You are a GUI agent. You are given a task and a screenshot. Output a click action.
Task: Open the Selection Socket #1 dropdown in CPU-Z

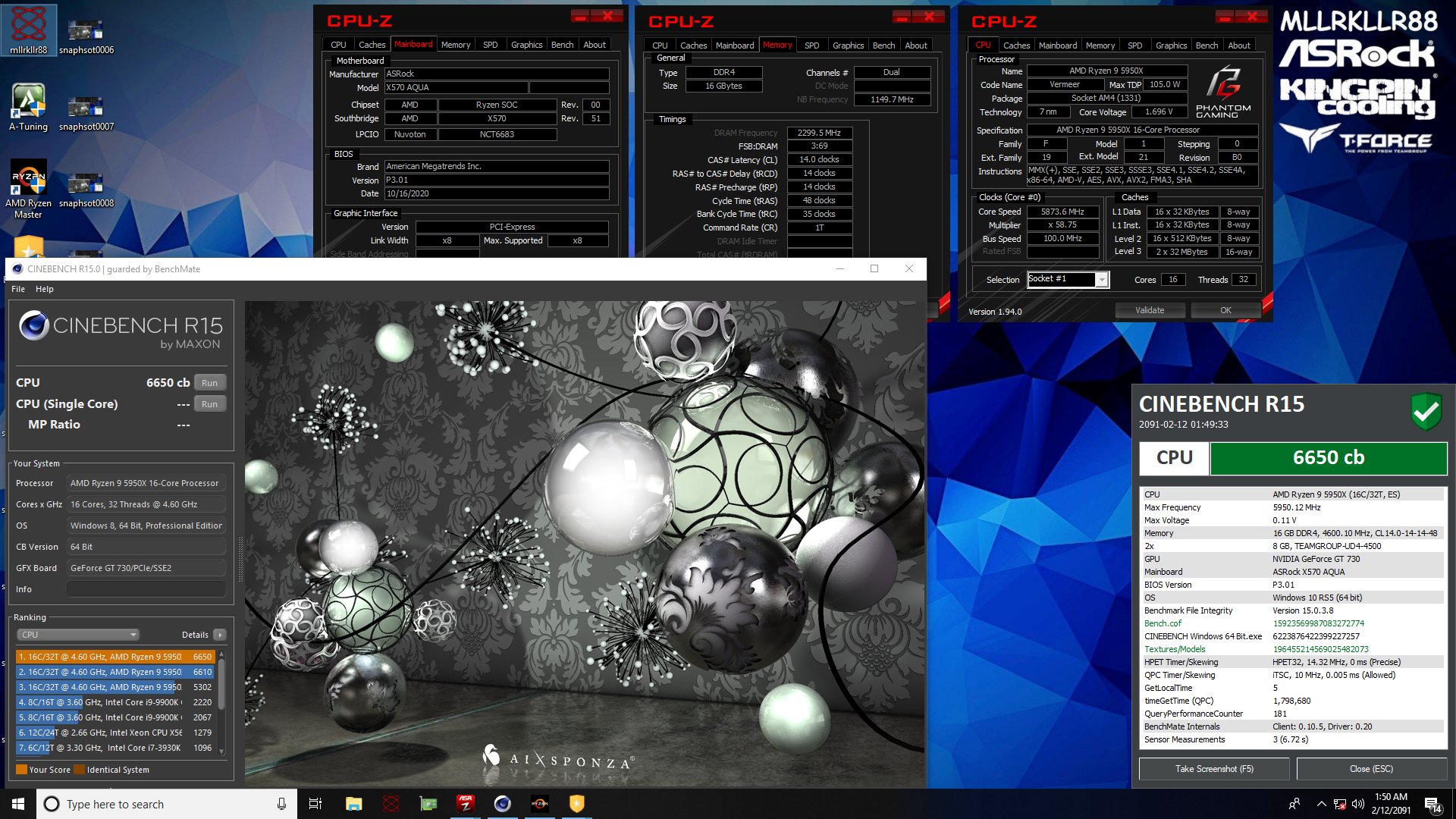pos(1068,280)
